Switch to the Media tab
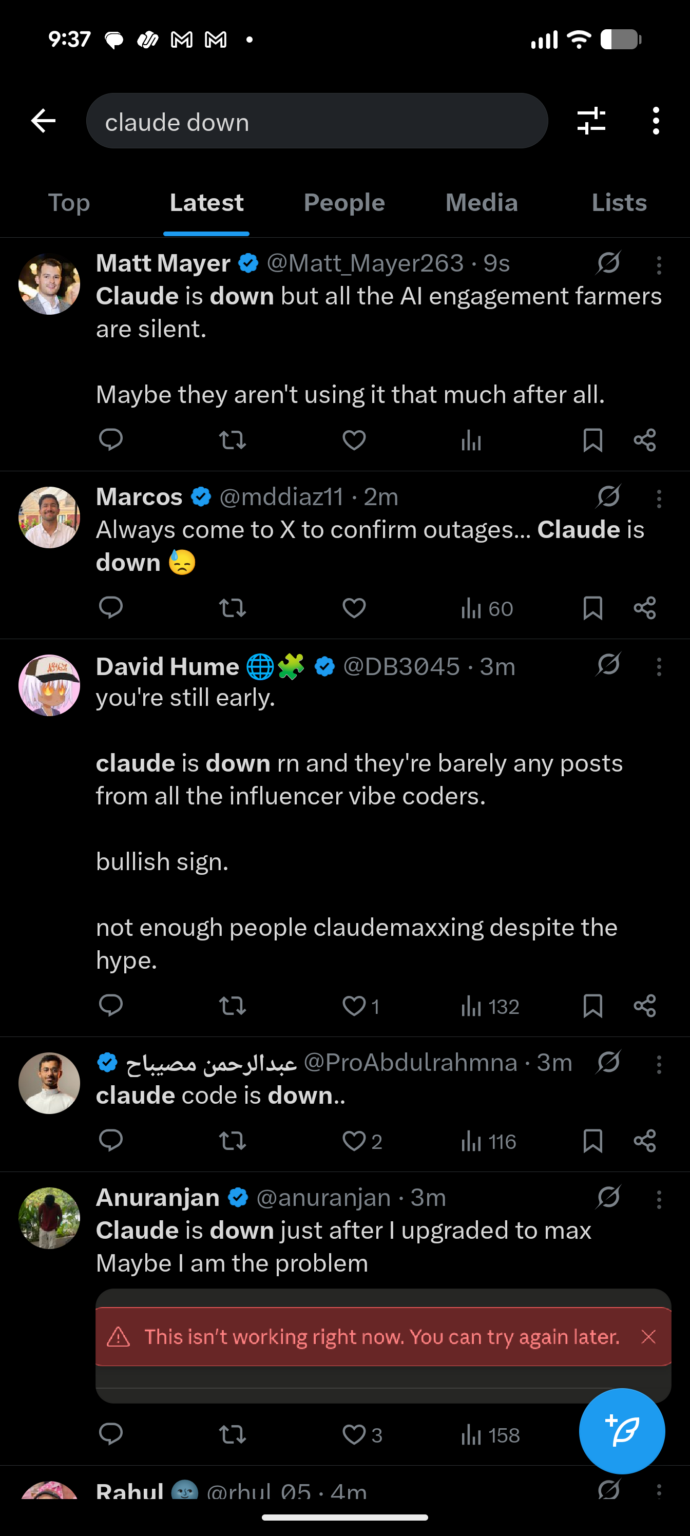The image size is (690, 1536). pyautogui.click(x=481, y=202)
